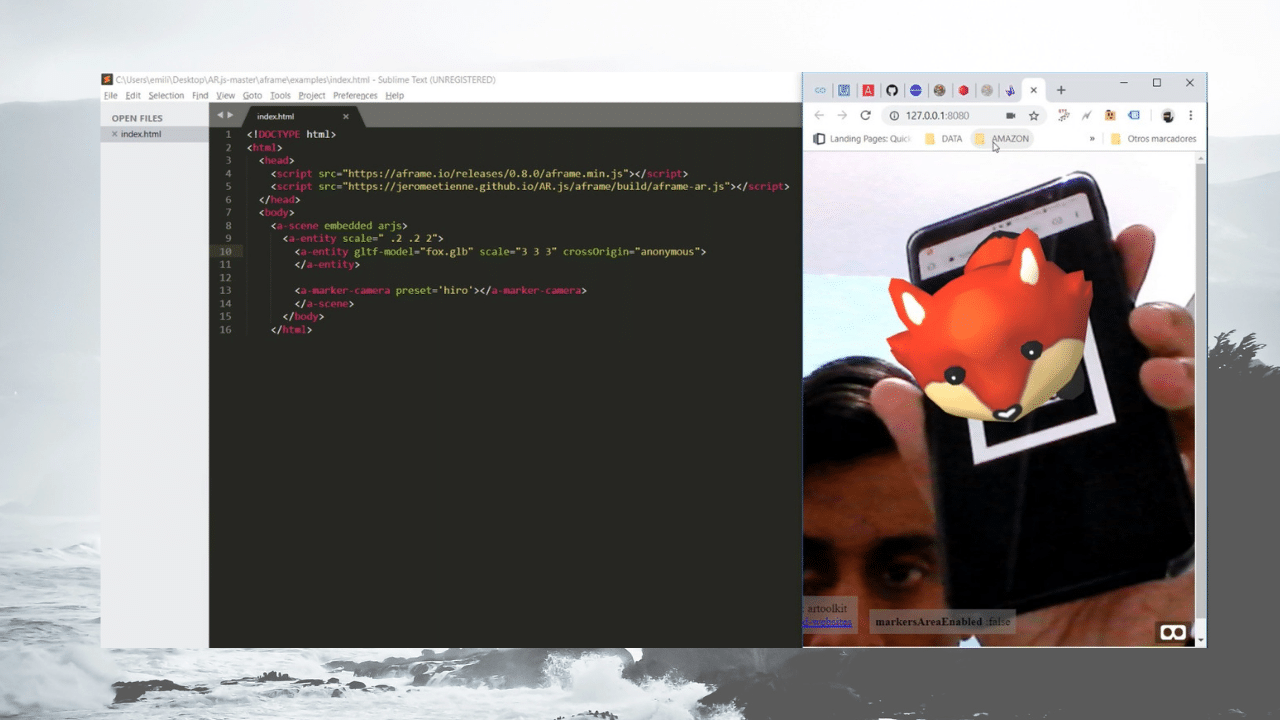Image resolution: width=1280 pixels, height=720 pixels.
Task: Open the Otros marcadores bookmarks folder
Action: pos(1153,139)
